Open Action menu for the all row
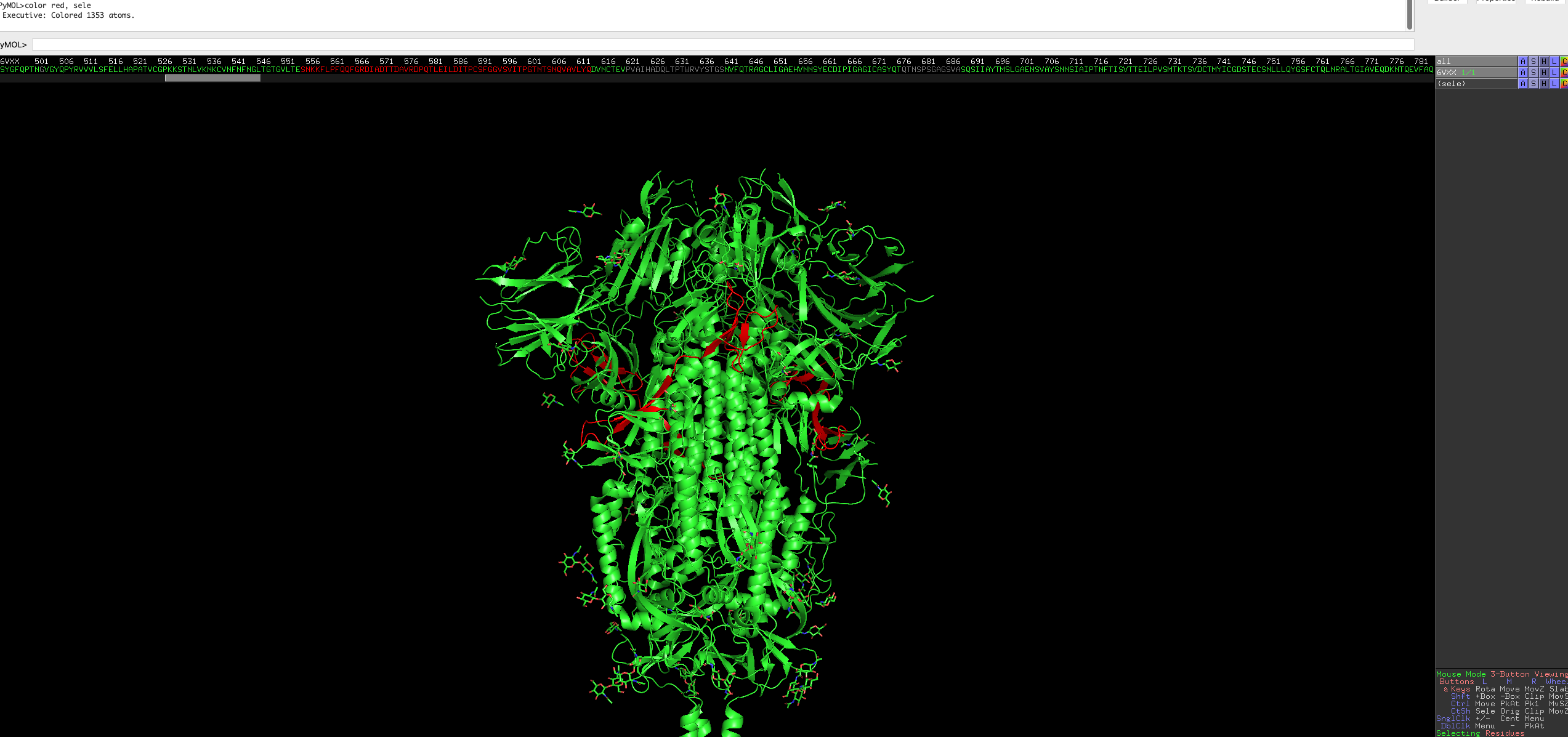The height and width of the screenshot is (737, 1568). 1522,62
